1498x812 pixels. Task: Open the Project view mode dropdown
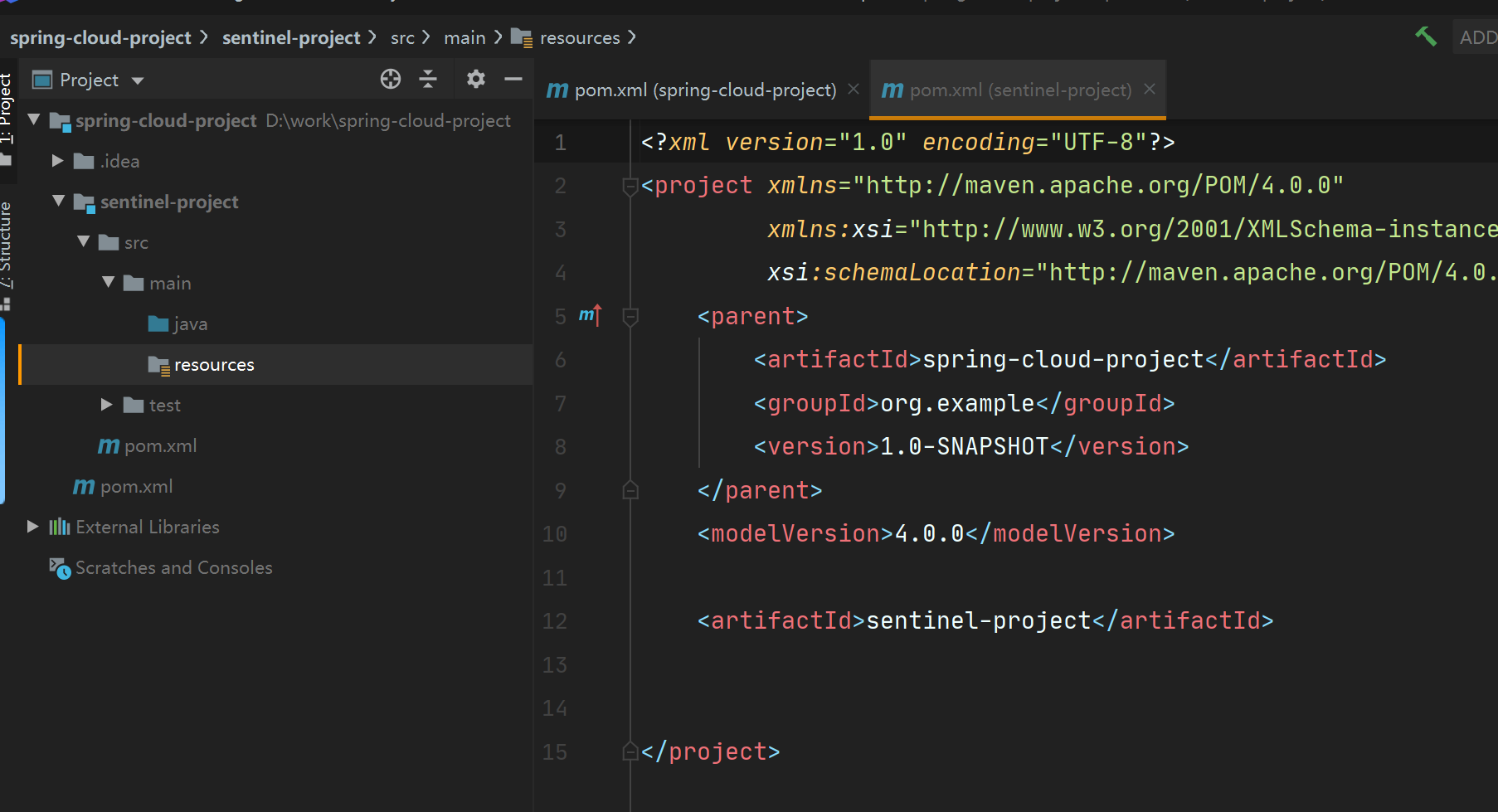pyautogui.click(x=139, y=80)
